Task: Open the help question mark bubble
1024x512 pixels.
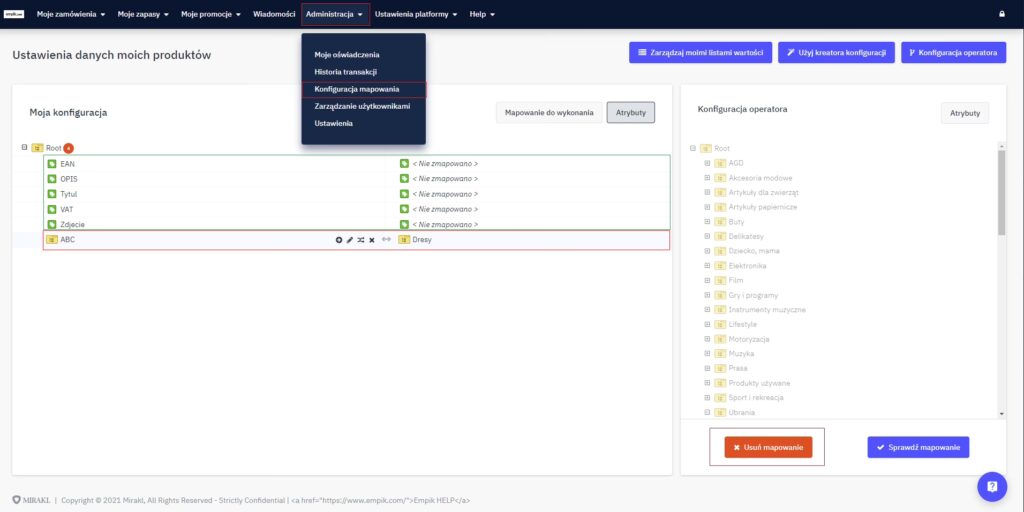Action: [991, 487]
